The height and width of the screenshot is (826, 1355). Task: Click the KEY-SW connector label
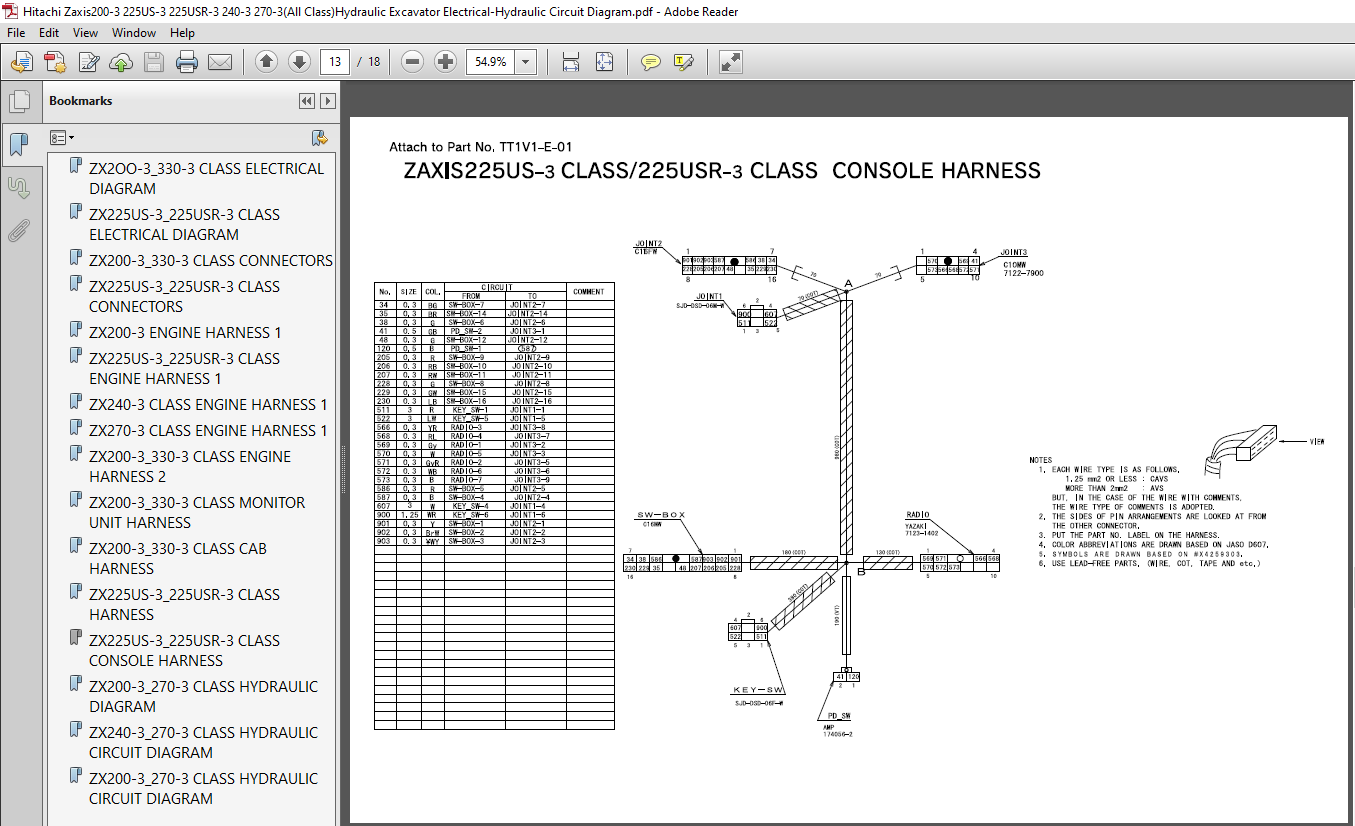[x=759, y=690]
